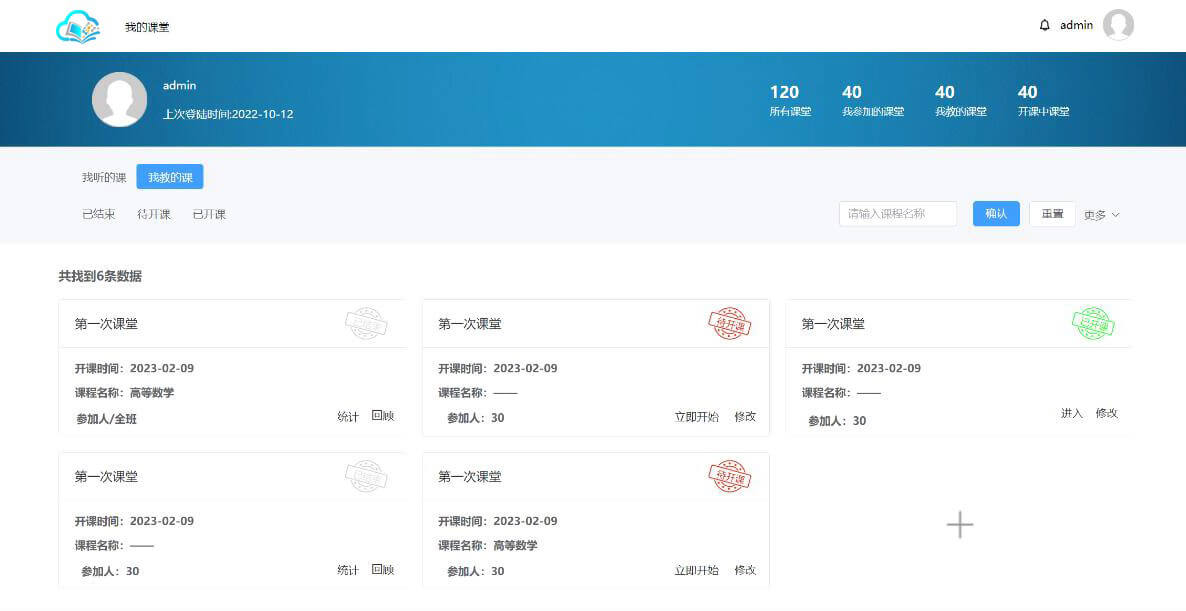Click the red 待开课 stamp on top-row card
This screenshot has height=611, width=1186.
[729, 323]
